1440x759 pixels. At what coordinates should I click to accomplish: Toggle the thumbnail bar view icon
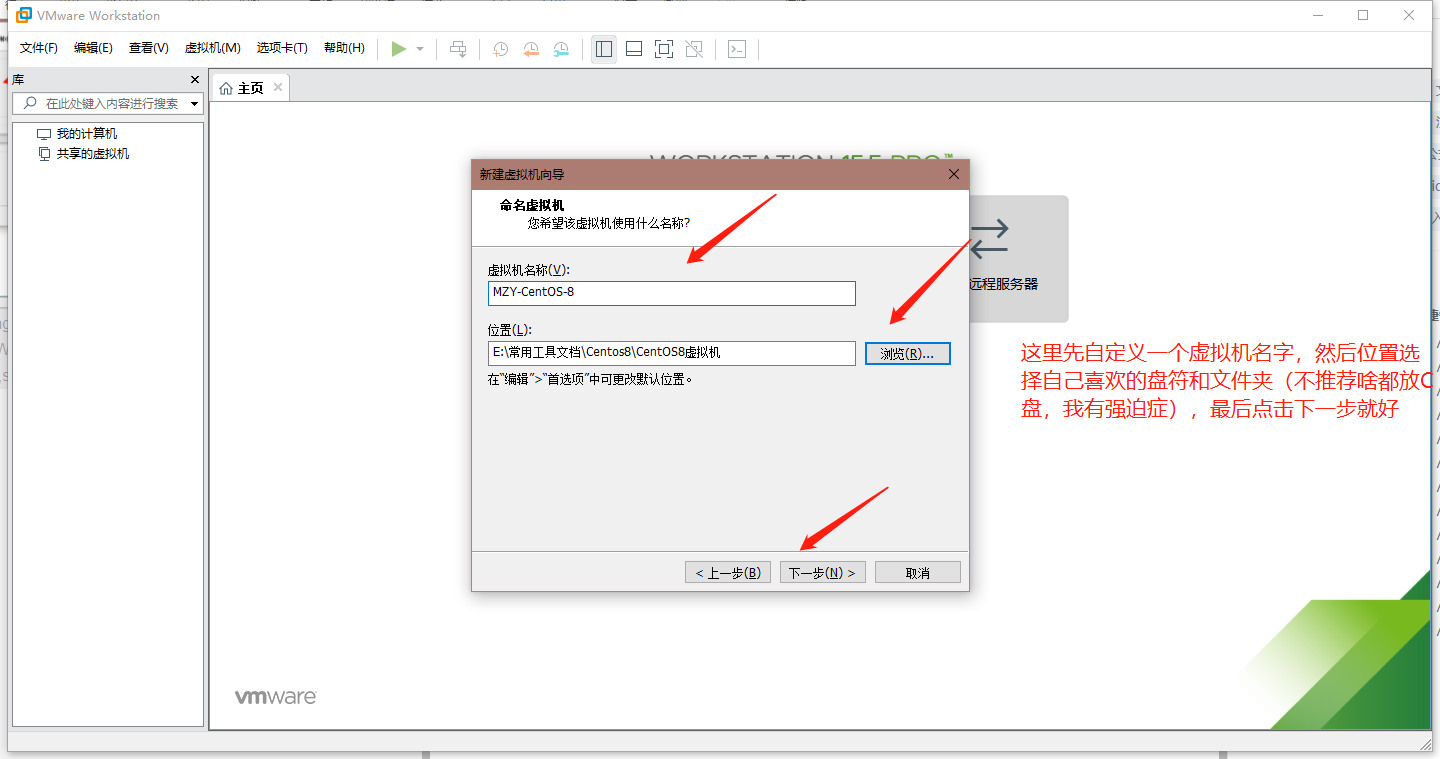(x=634, y=49)
